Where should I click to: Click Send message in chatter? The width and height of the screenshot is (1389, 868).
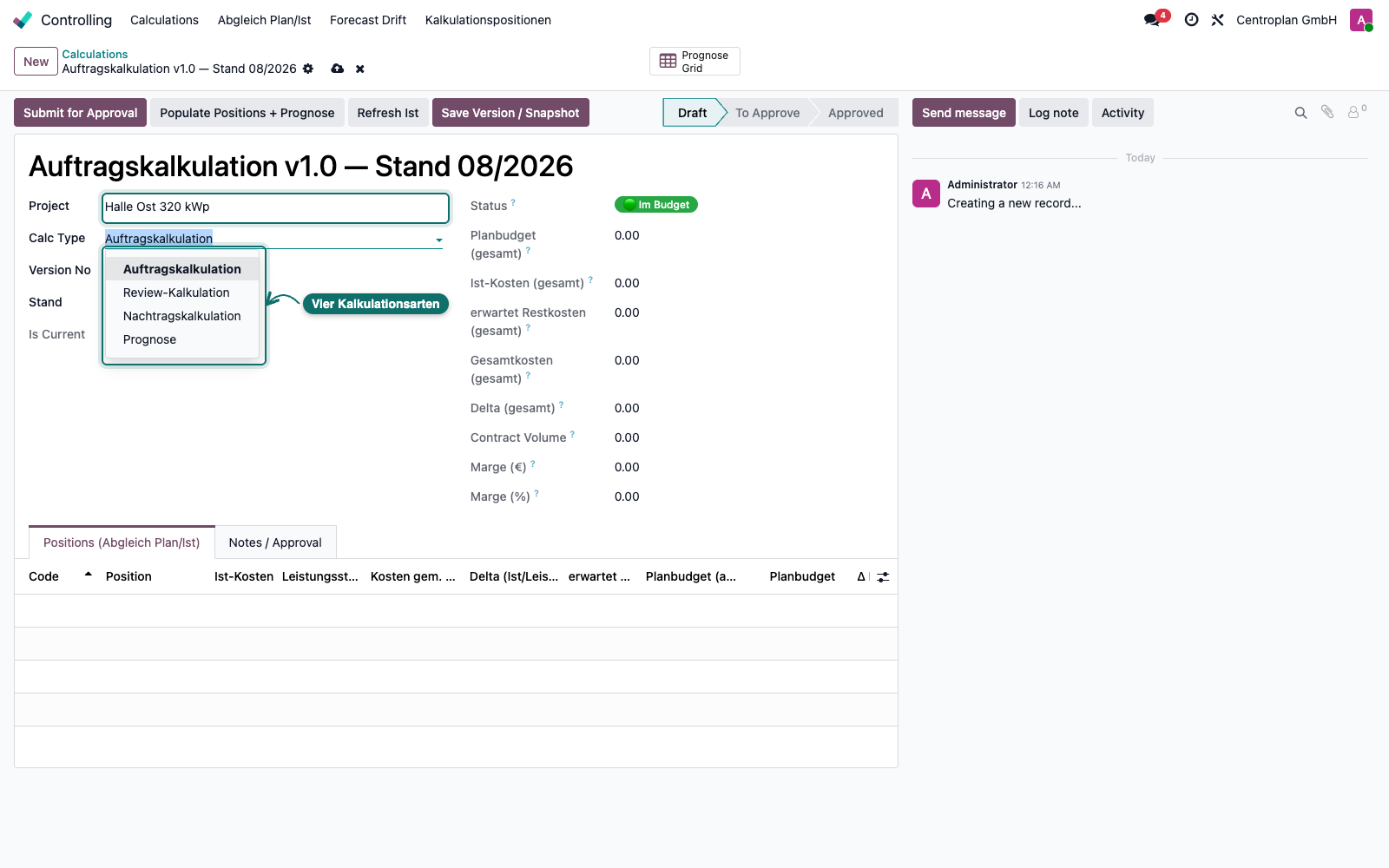(x=964, y=113)
